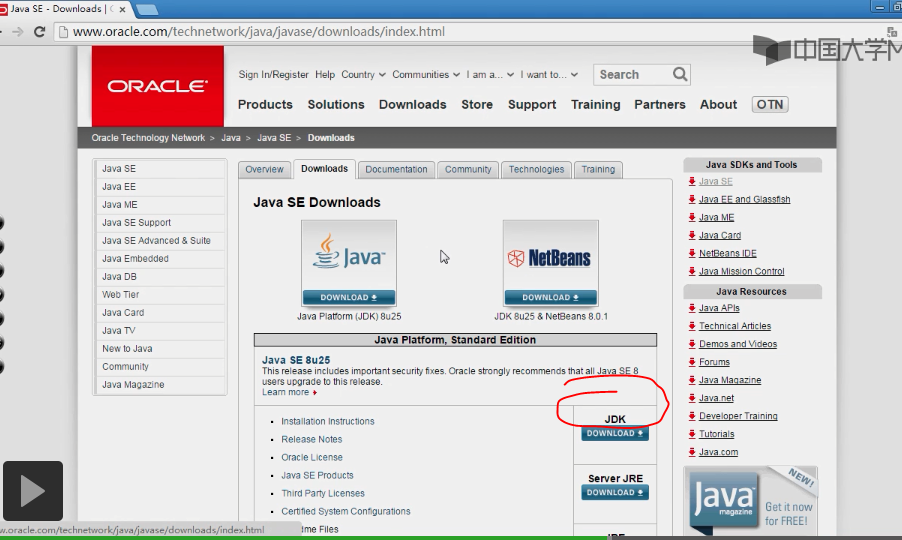Click Oracle Technology Network breadcrumb
902x540 pixels.
[x=148, y=138]
